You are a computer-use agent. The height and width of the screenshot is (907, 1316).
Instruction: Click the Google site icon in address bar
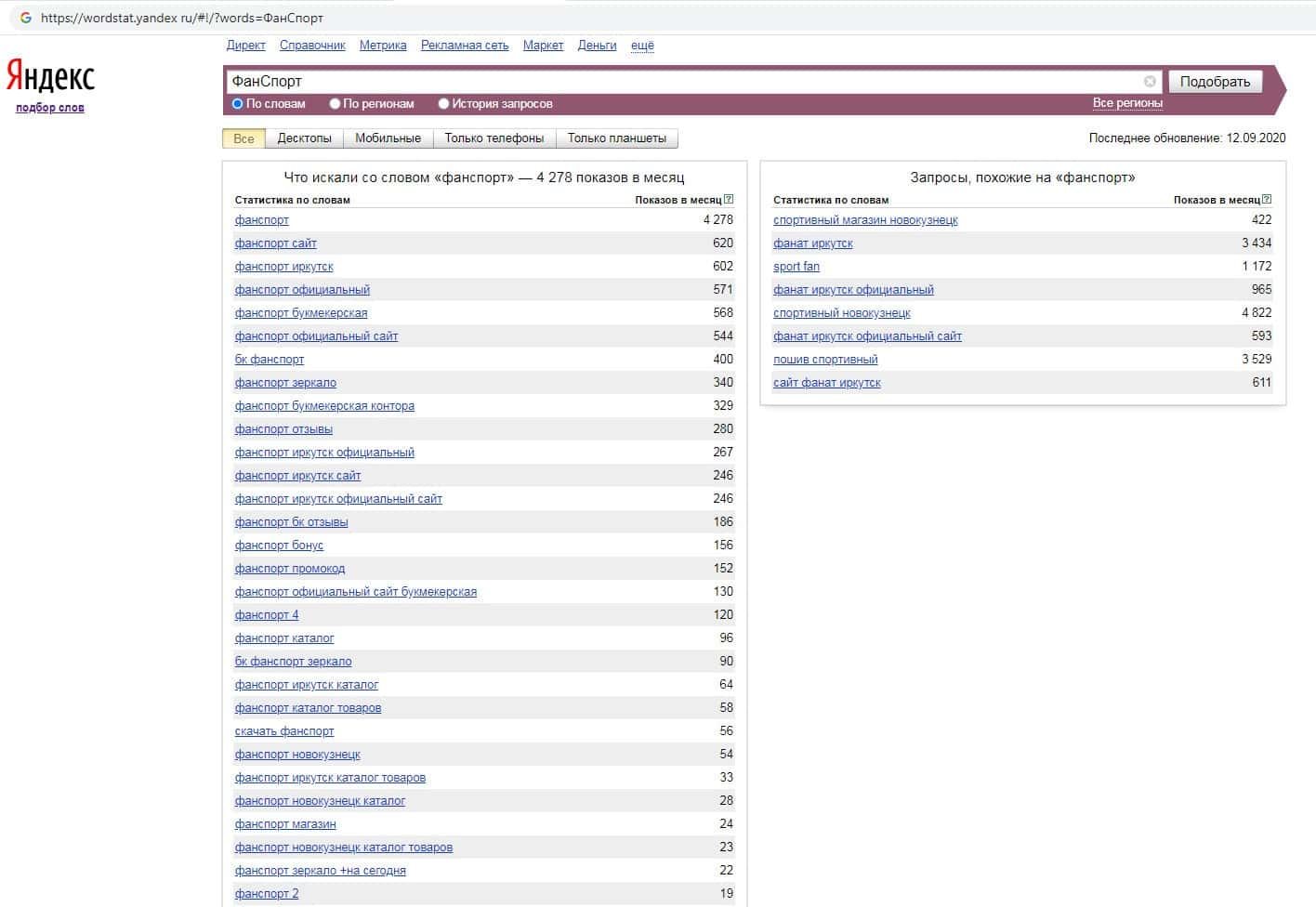(25, 18)
